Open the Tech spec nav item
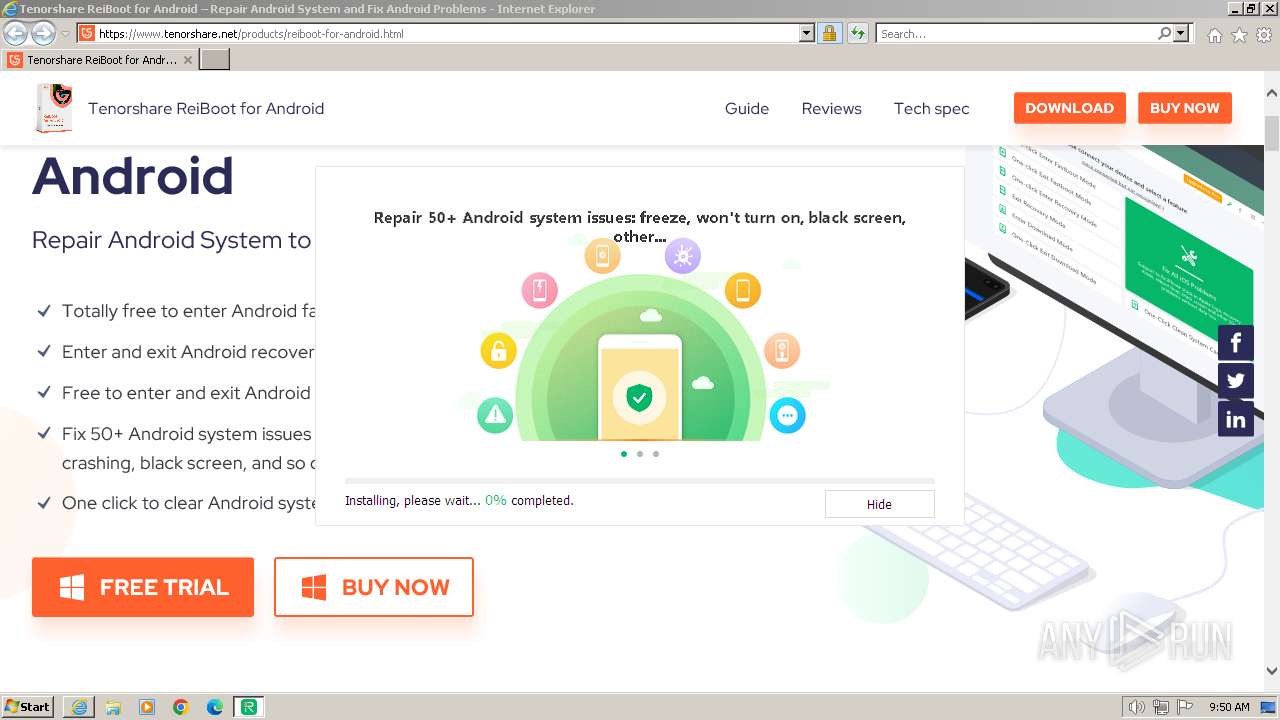The height and width of the screenshot is (720, 1280). [931, 108]
